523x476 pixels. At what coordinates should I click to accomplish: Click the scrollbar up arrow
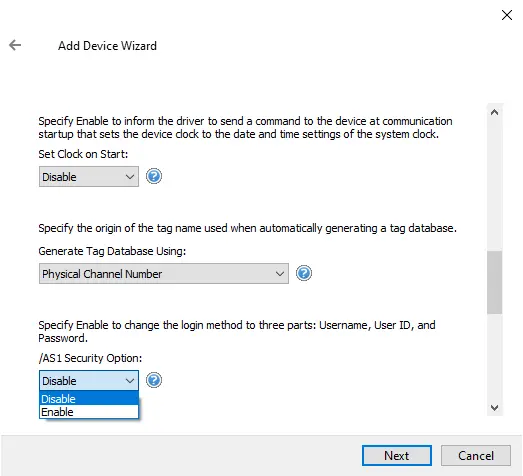(x=494, y=112)
